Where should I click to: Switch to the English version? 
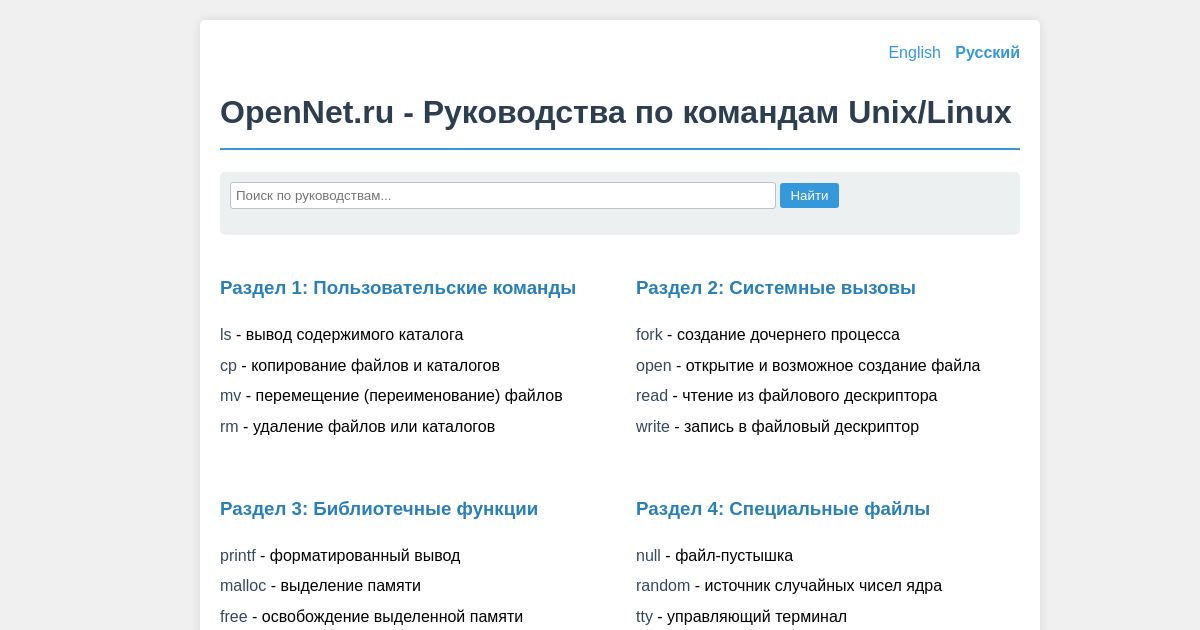pos(914,52)
